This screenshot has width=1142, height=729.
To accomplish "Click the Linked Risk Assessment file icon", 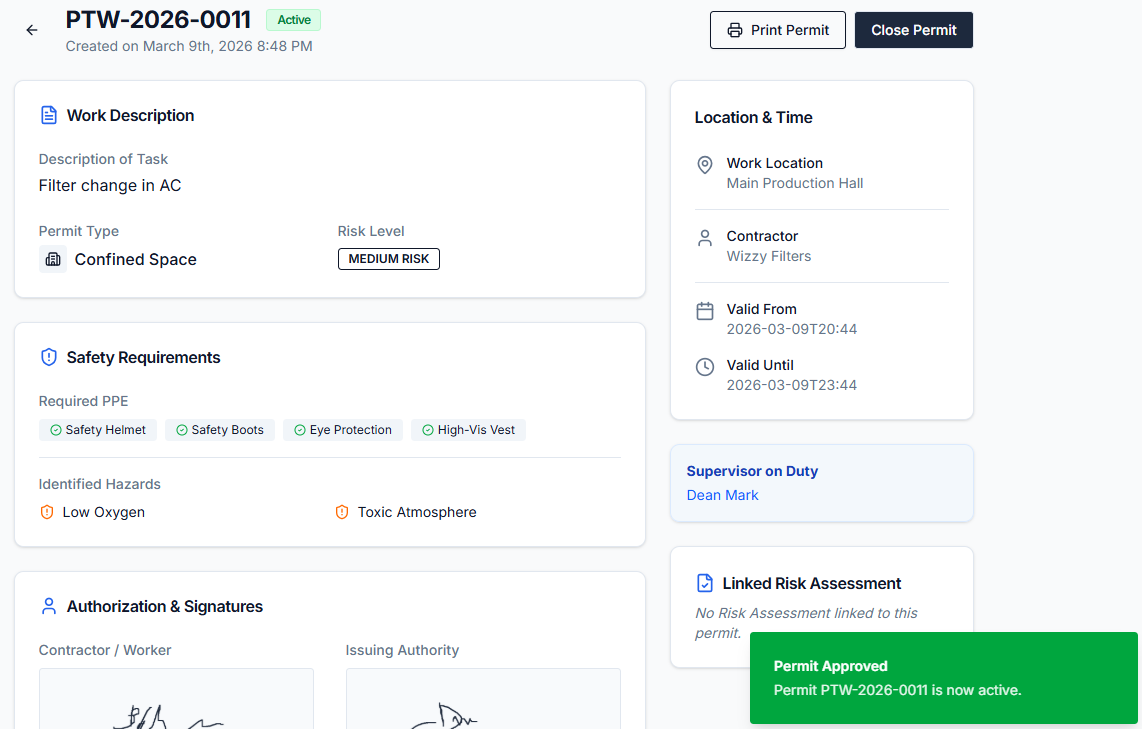I will tap(705, 583).
